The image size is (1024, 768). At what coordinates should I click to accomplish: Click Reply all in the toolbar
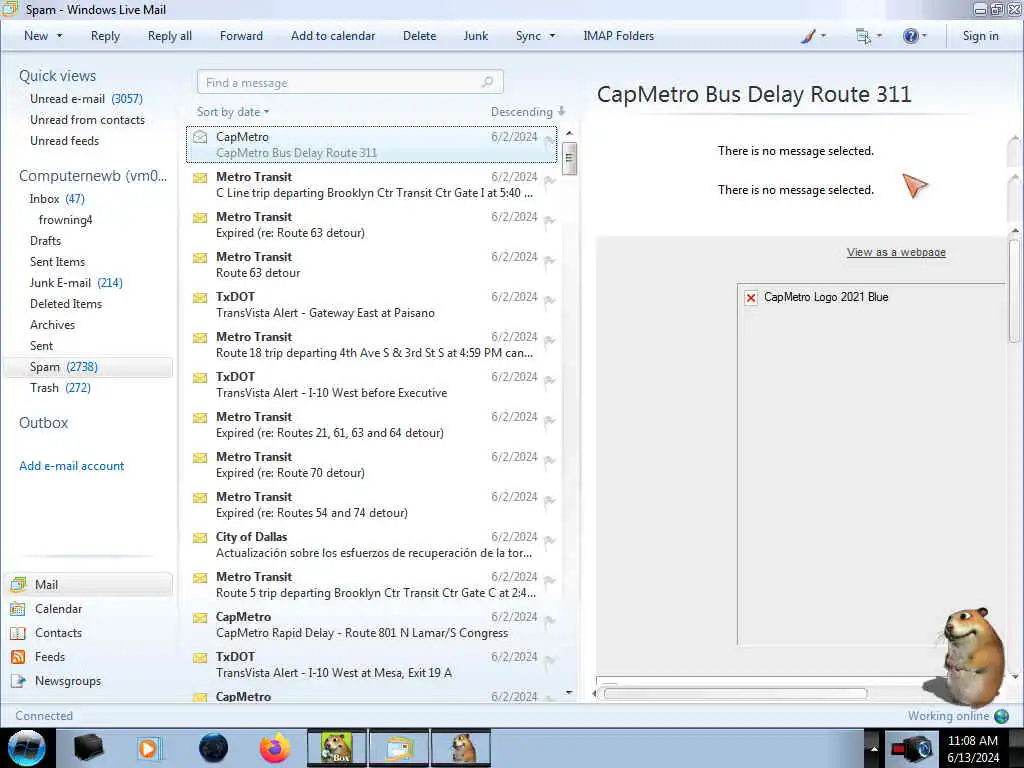170,36
